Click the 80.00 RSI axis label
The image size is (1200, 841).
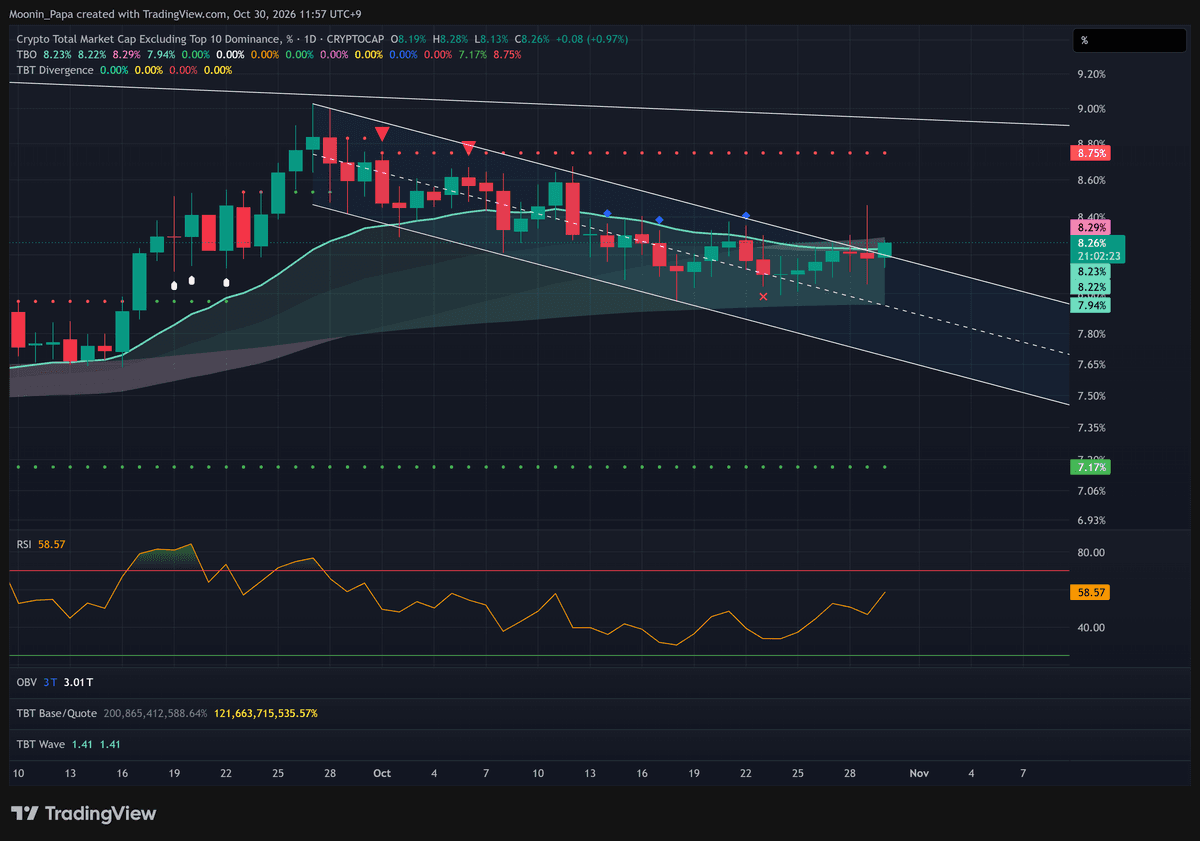1091,552
